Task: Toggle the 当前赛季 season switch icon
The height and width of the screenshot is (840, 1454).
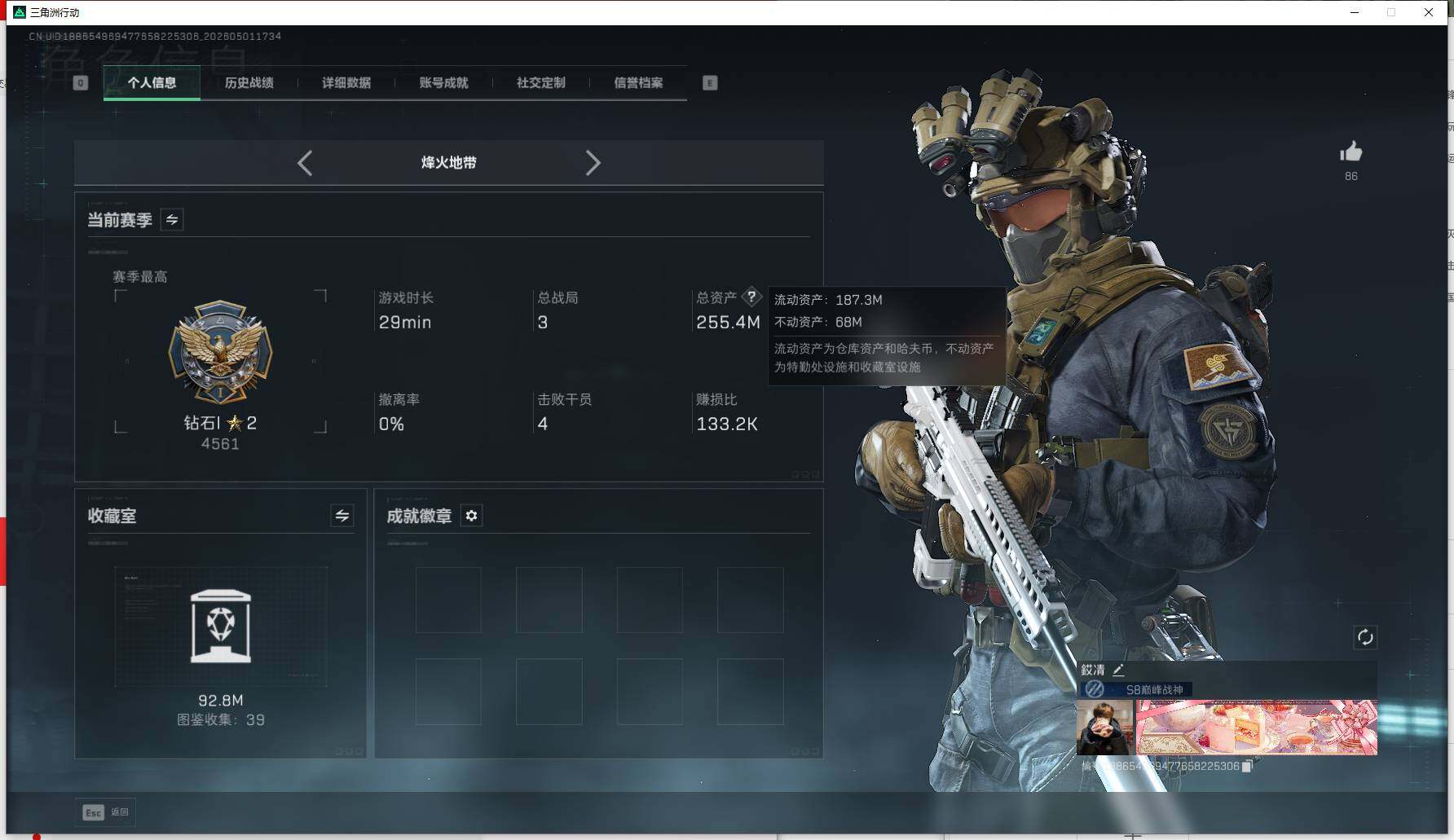Action: click(172, 219)
